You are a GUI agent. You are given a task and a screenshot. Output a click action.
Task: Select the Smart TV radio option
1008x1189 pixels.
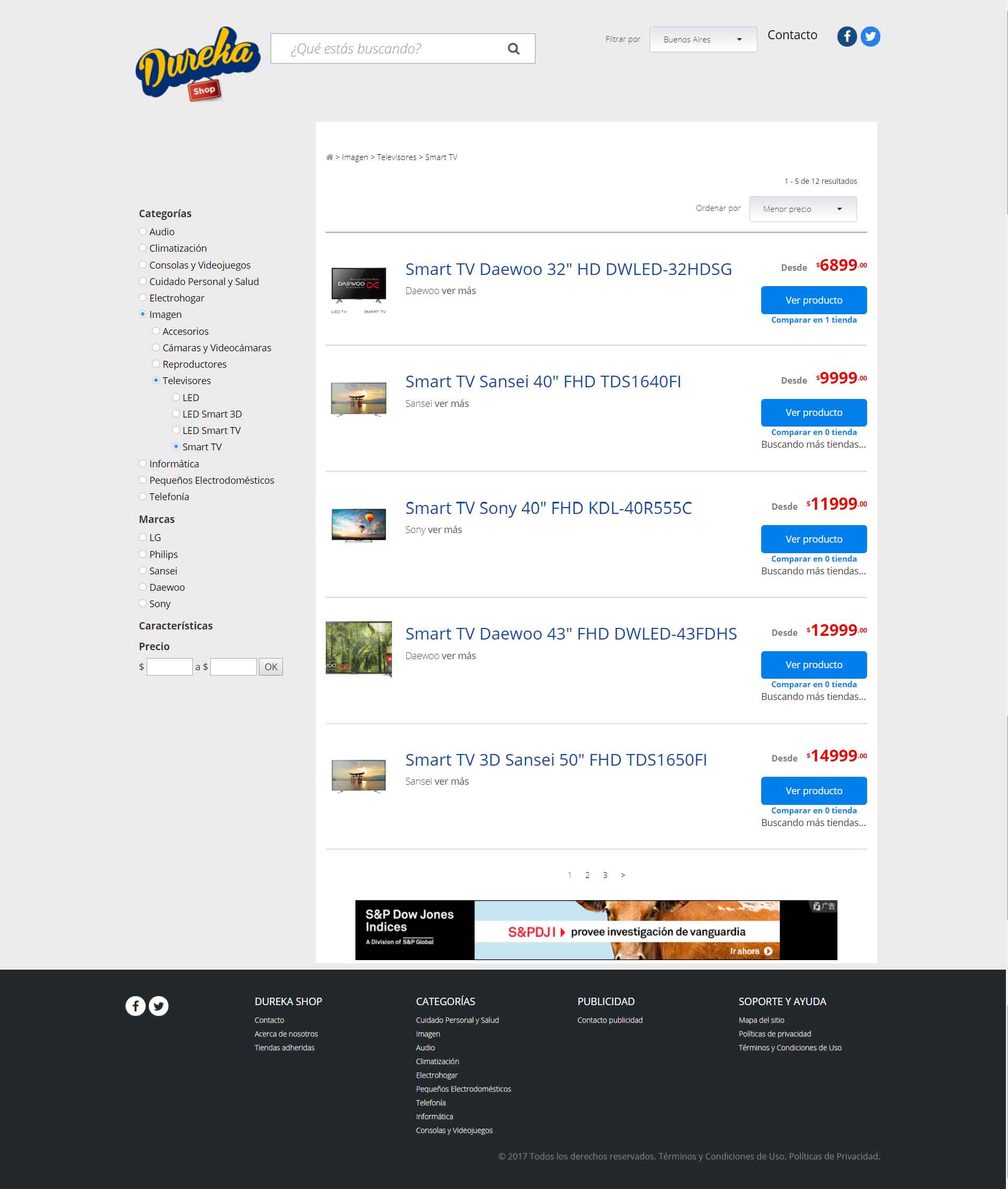[176, 447]
